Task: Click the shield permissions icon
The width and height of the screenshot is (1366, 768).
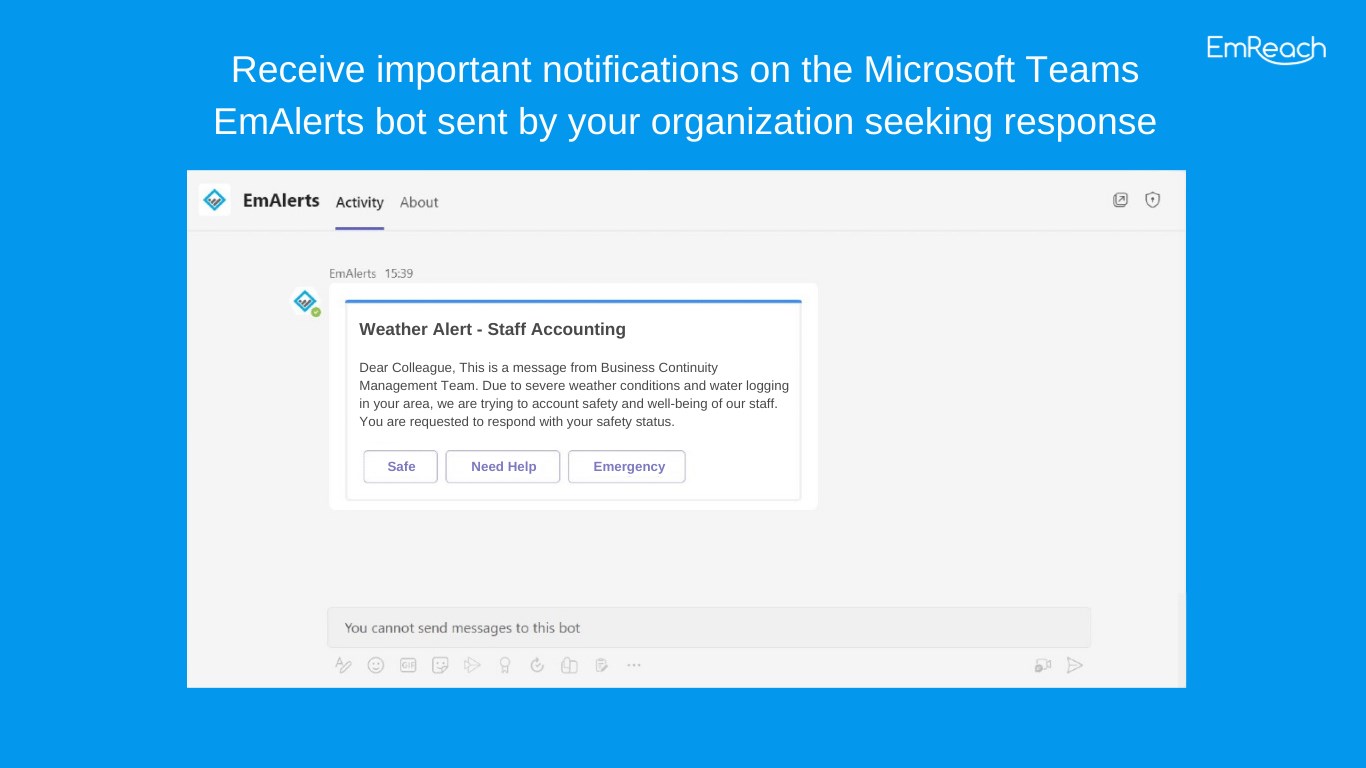Action: point(1153,200)
